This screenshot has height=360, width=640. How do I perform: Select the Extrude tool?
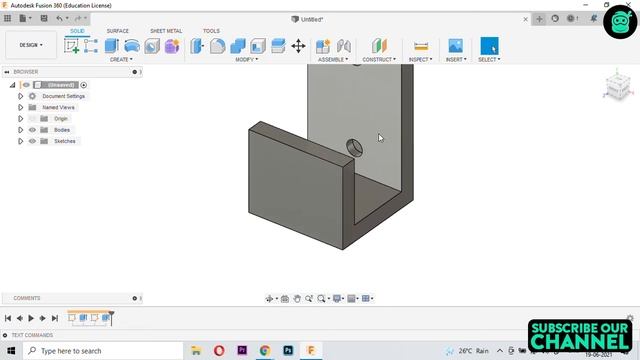(x=111, y=46)
